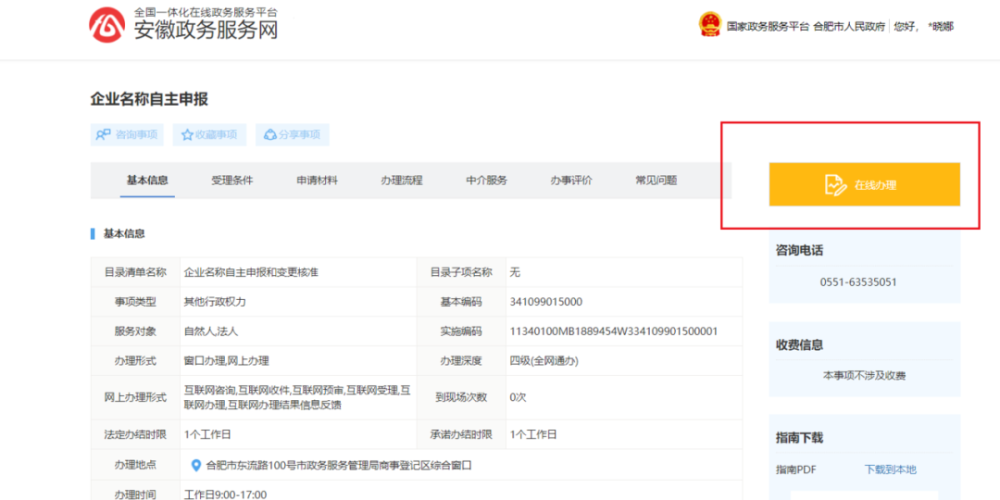Viewport: 1000px width, 500px height.
Task: Switch to the 办事评价 tab
Action: pos(571,180)
